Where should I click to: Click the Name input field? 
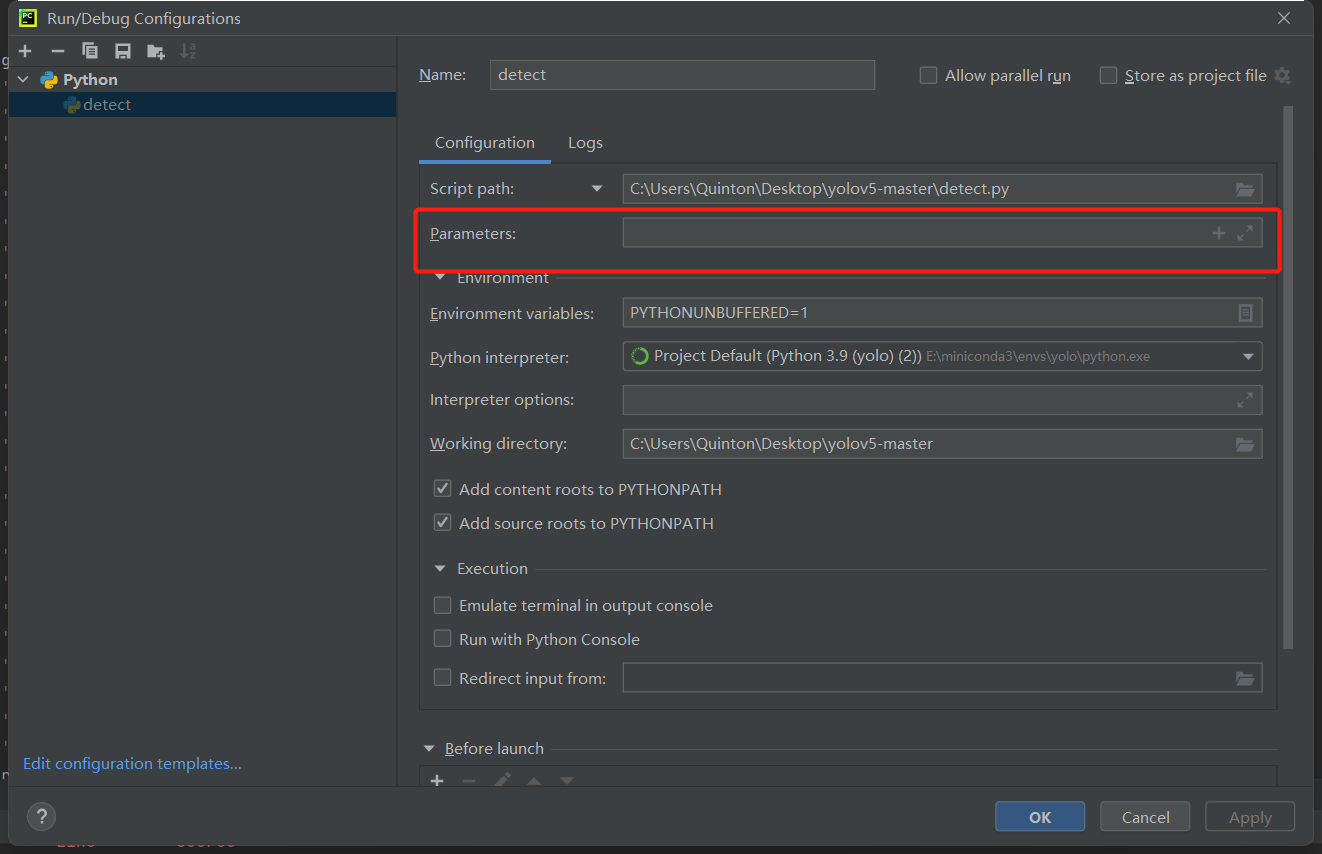[682, 75]
